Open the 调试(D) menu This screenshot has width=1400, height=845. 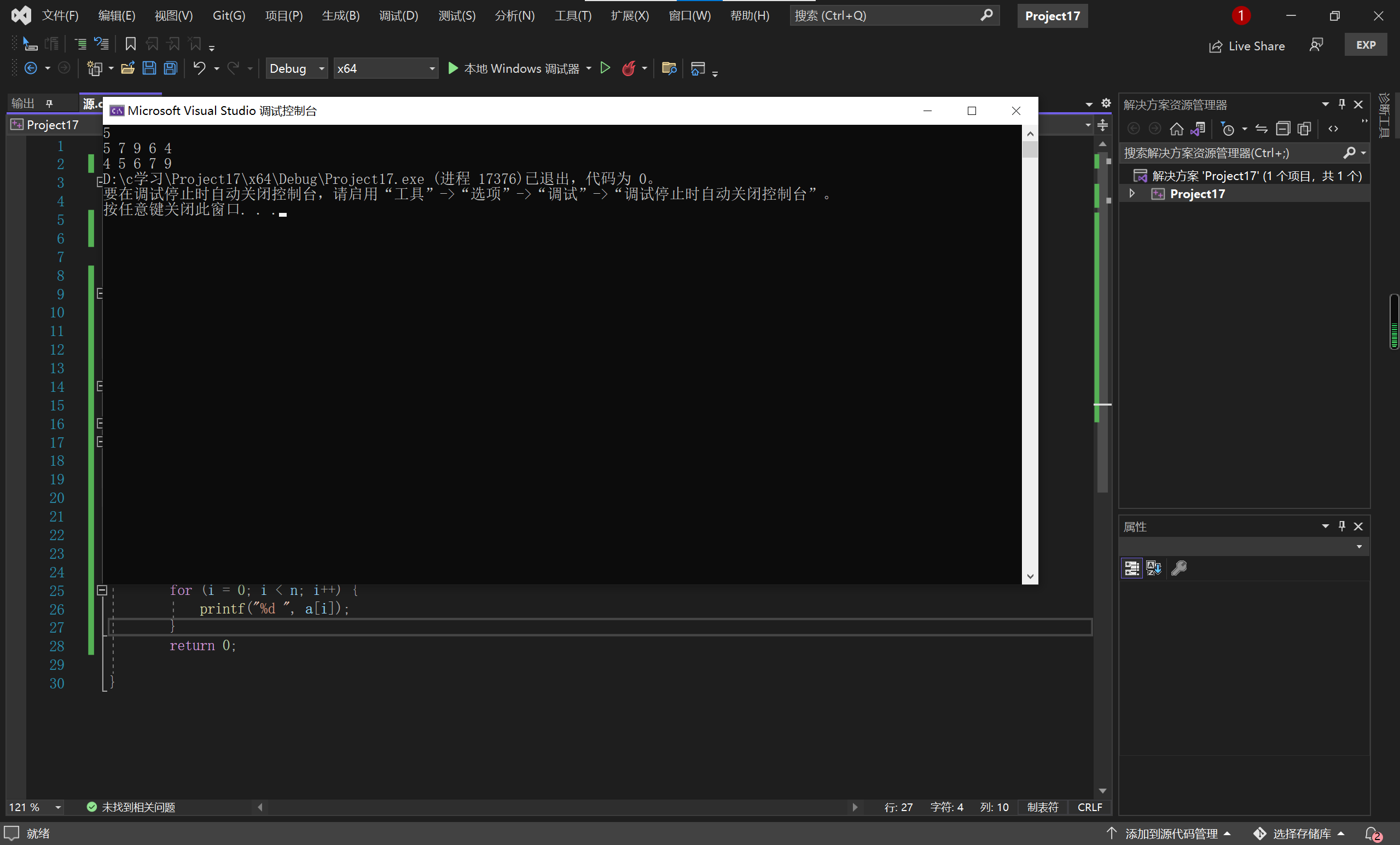pyautogui.click(x=398, y=15)
